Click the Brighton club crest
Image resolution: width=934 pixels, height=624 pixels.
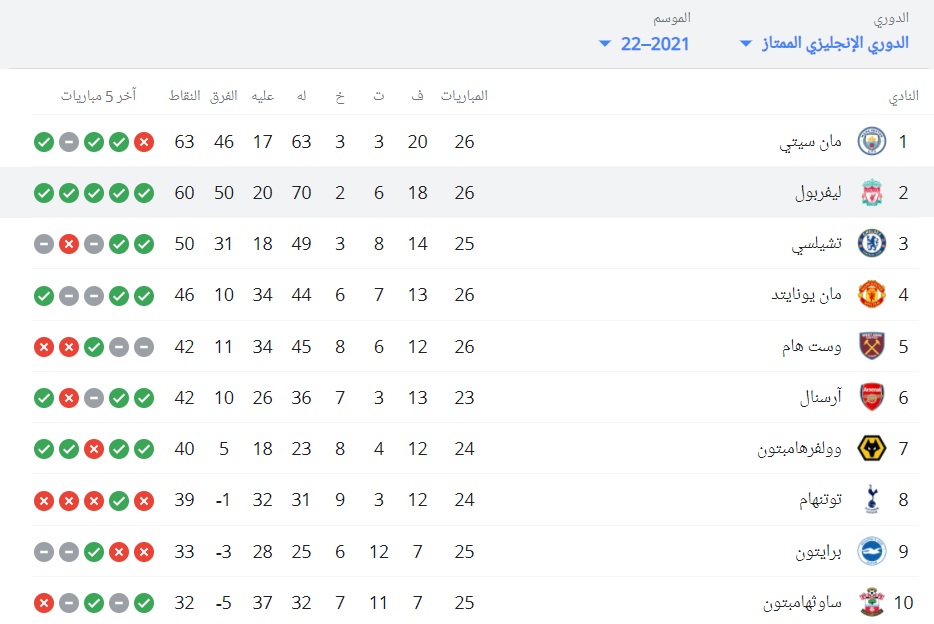pos(871,551)
